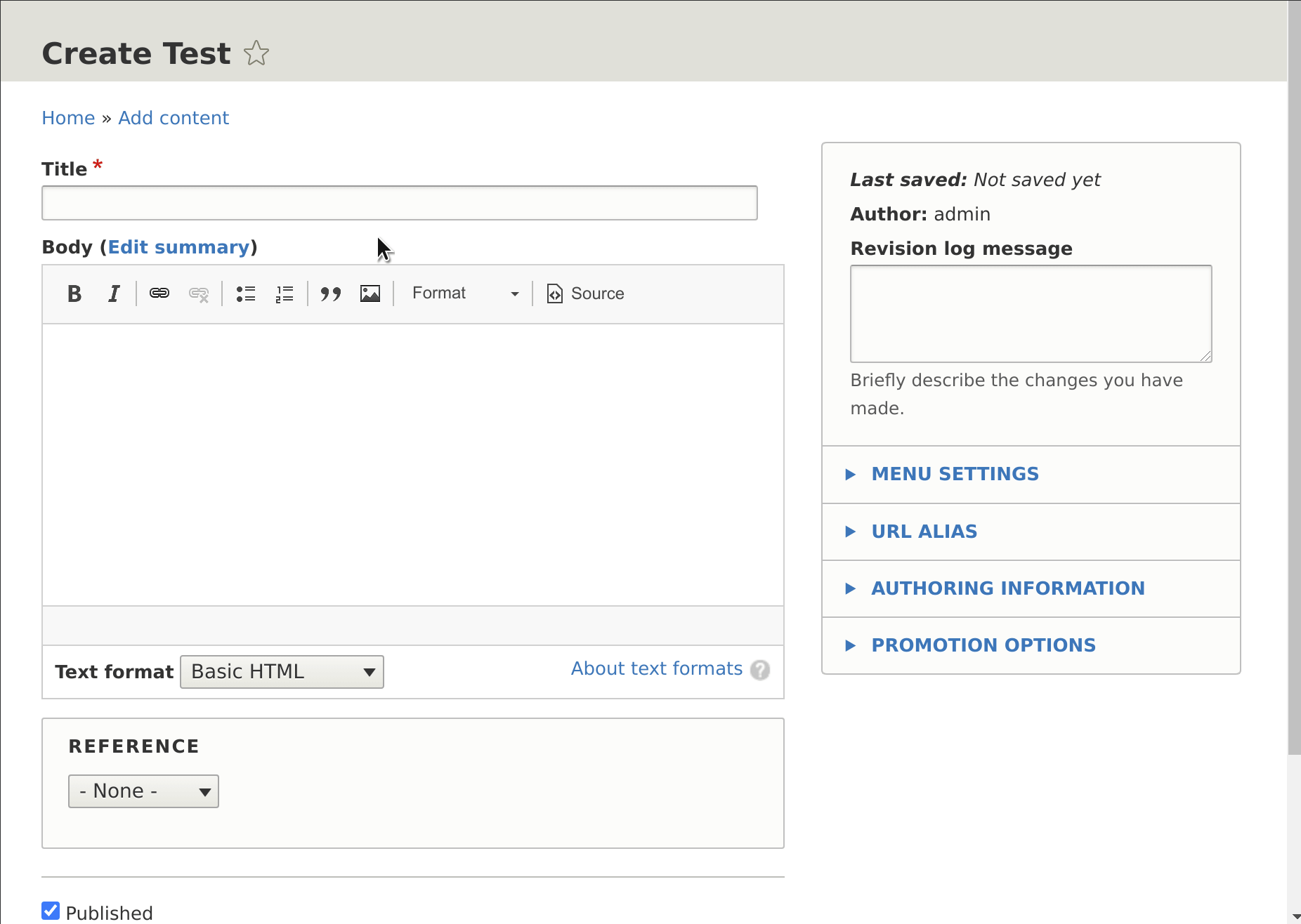Toggle bold formatting in the Body editor
This screenshot has width=1301, height=924.
pos(74,293)
